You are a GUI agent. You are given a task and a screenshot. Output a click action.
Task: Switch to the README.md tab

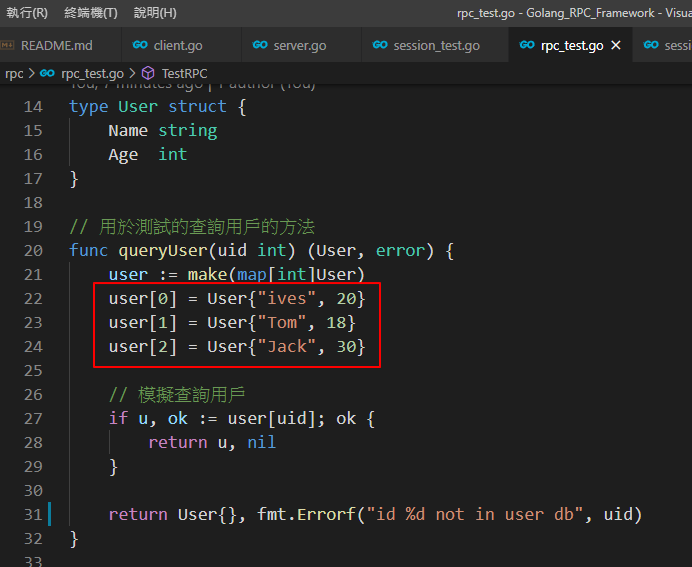click(x=56, y=45)
